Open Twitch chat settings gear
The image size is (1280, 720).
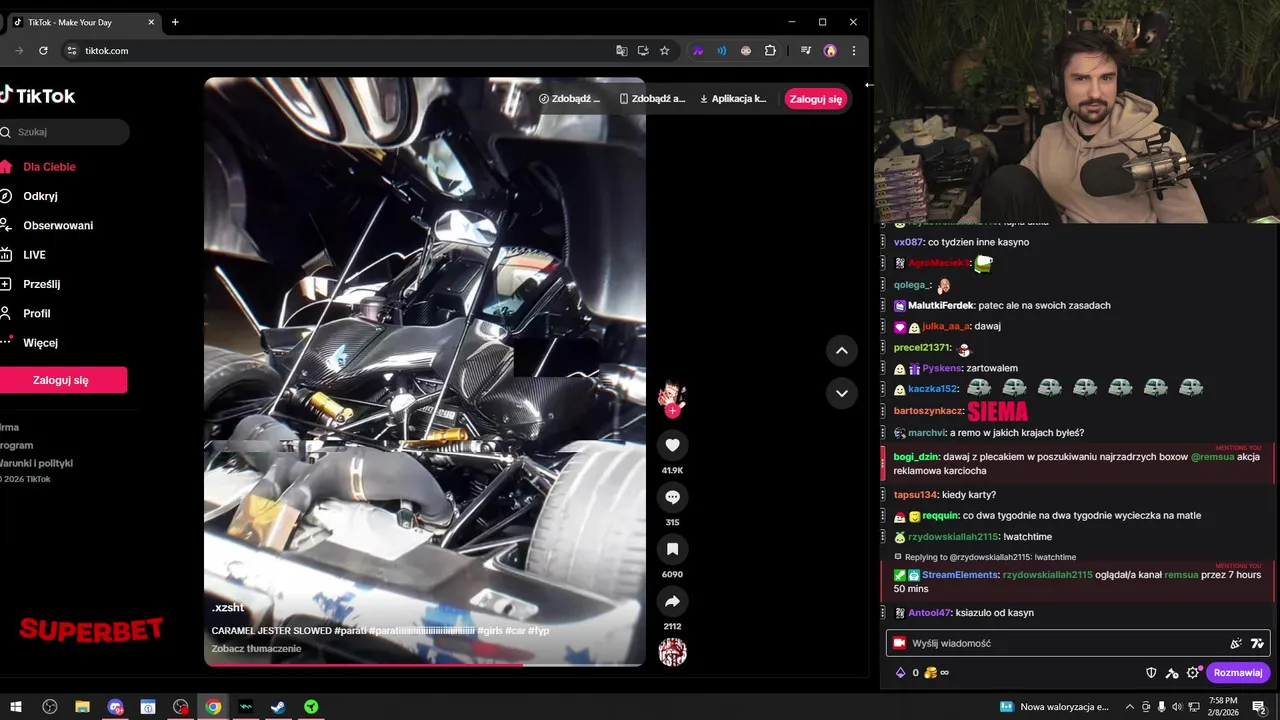pos(1193,673)
